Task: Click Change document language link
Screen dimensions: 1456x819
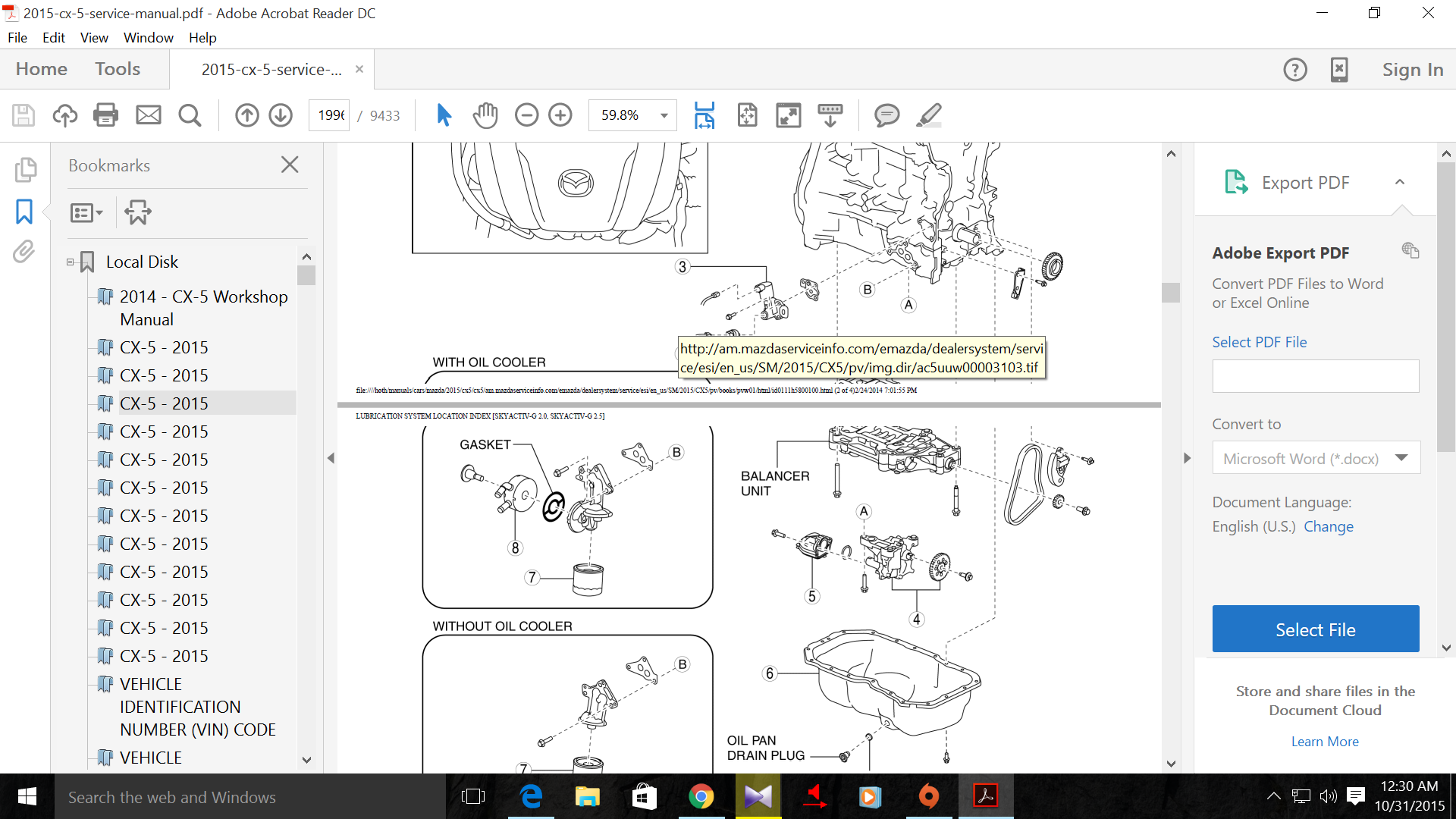Action: coord(1329,526)
